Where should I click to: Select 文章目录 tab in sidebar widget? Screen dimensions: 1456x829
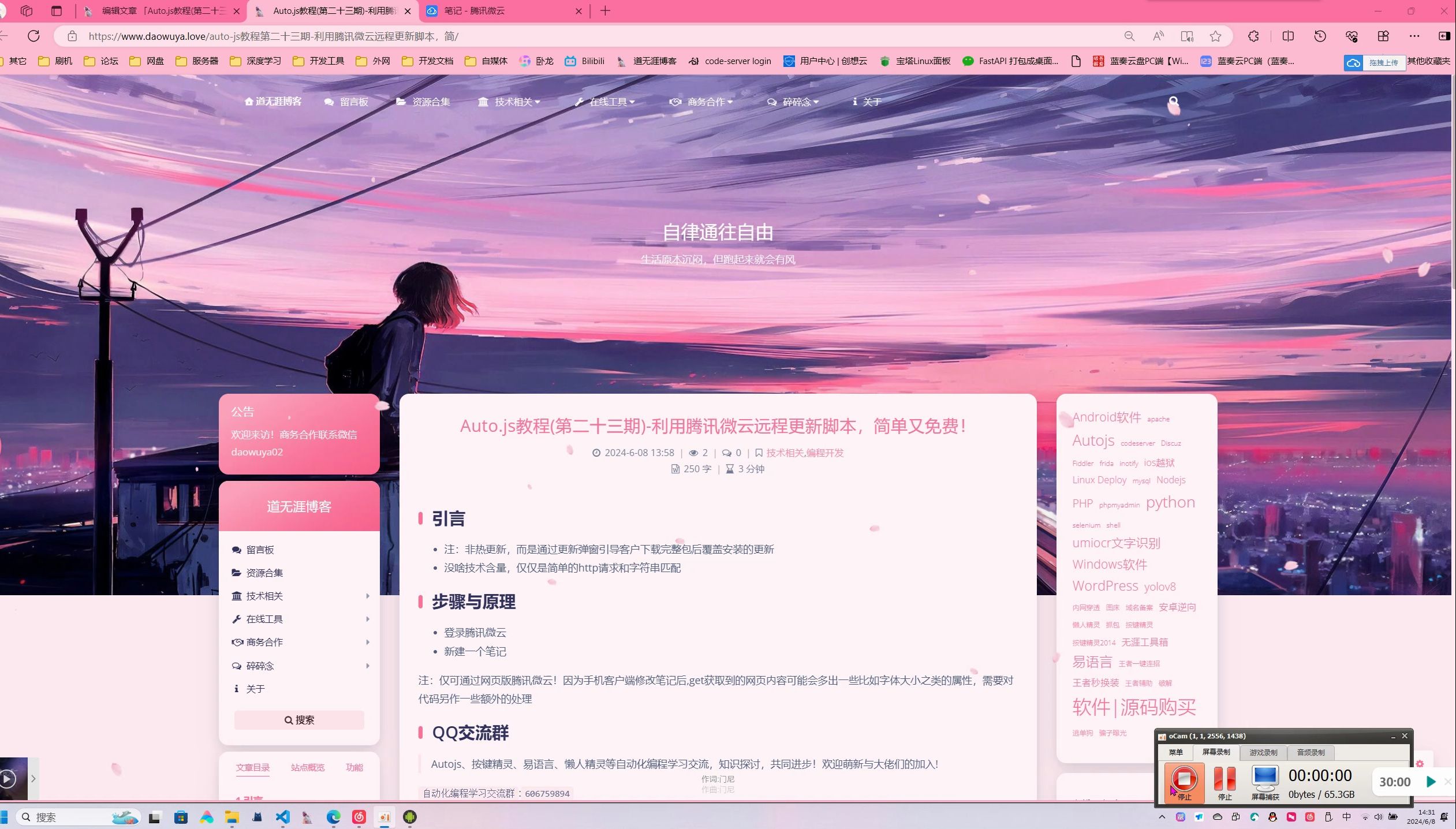253,767
